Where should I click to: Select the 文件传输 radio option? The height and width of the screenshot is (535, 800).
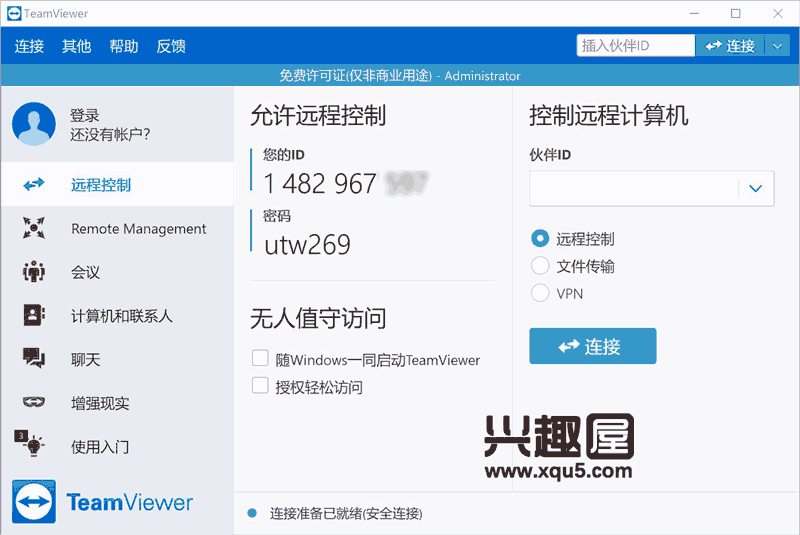pos(540,266)
